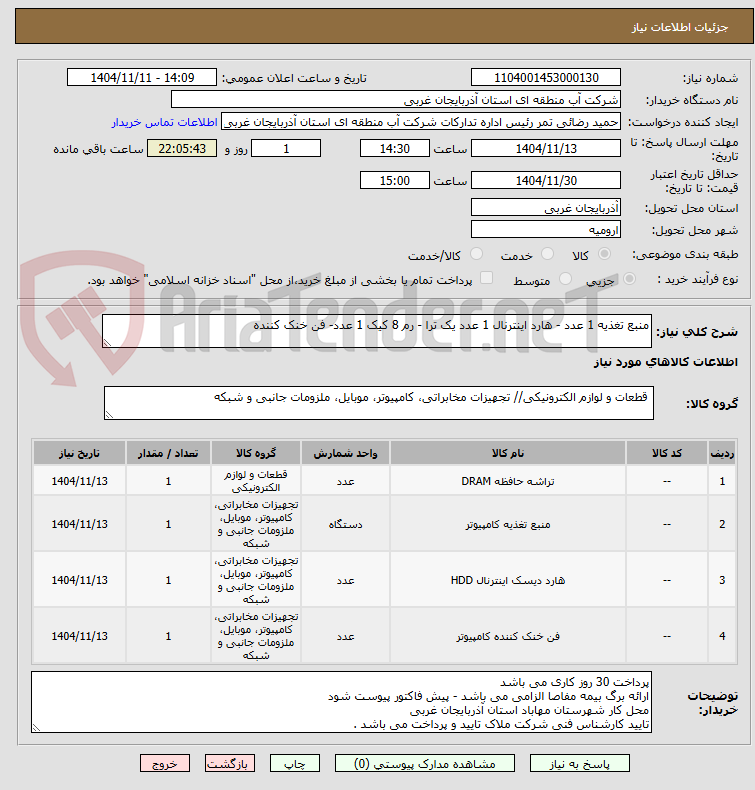755x790 pixels.
Task: Select the 'جزیی' purchase type radio
Action: (x=629, y=279)
